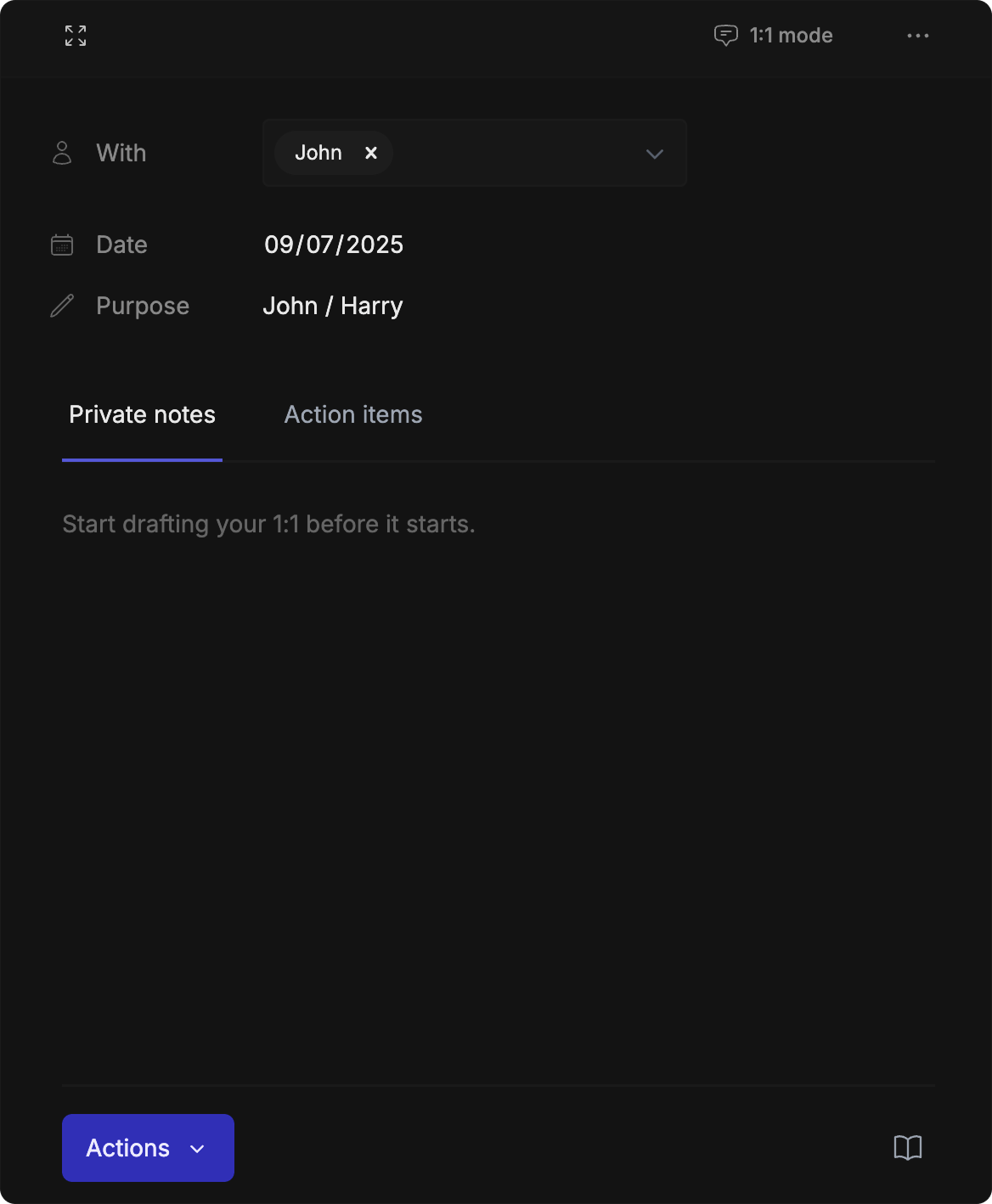Screen dimensions: 992x1204
Task: Toggle 1:1 mode label
Action: 791,36
